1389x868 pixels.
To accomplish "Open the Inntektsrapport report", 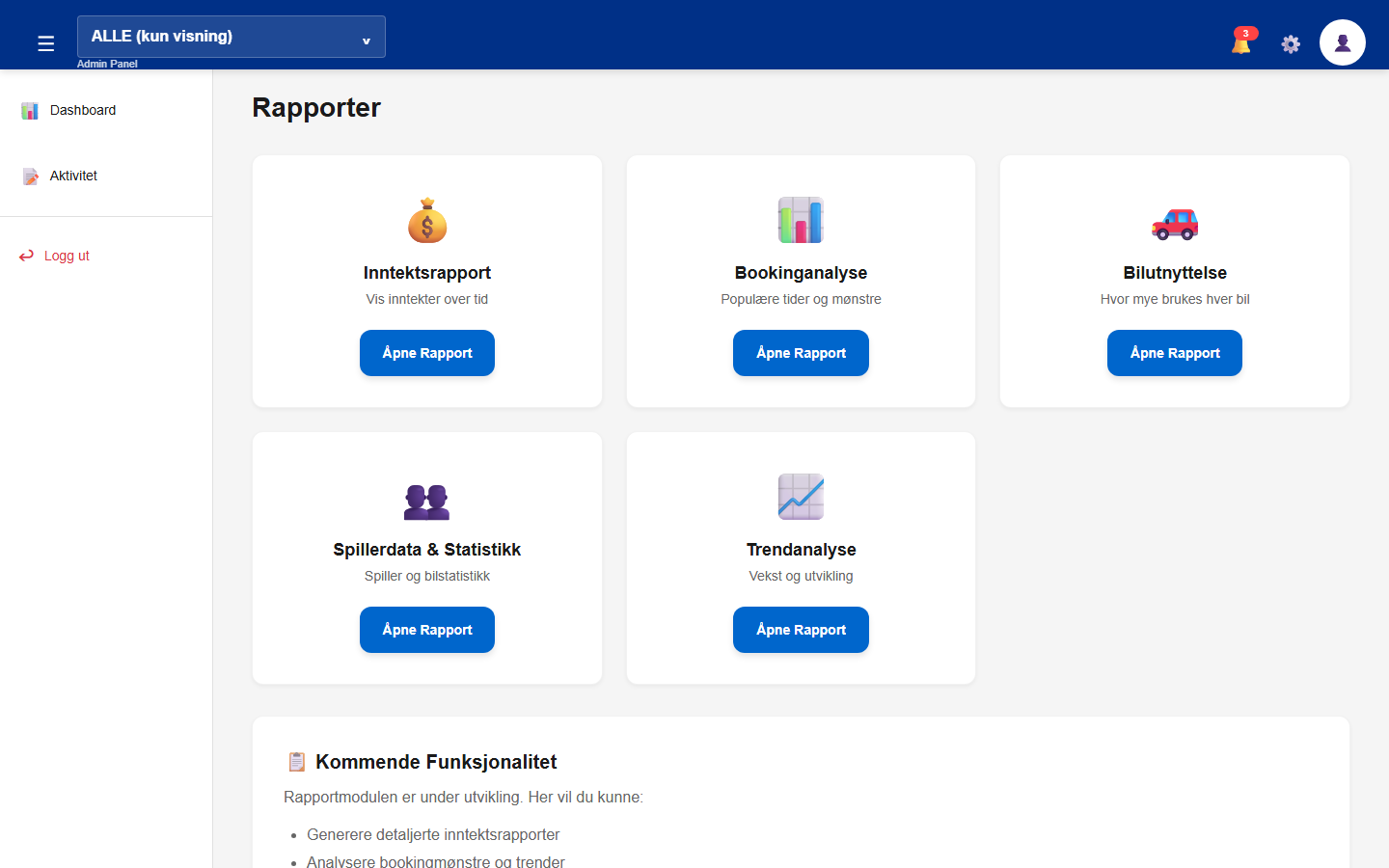I will [x=427, y=353].
